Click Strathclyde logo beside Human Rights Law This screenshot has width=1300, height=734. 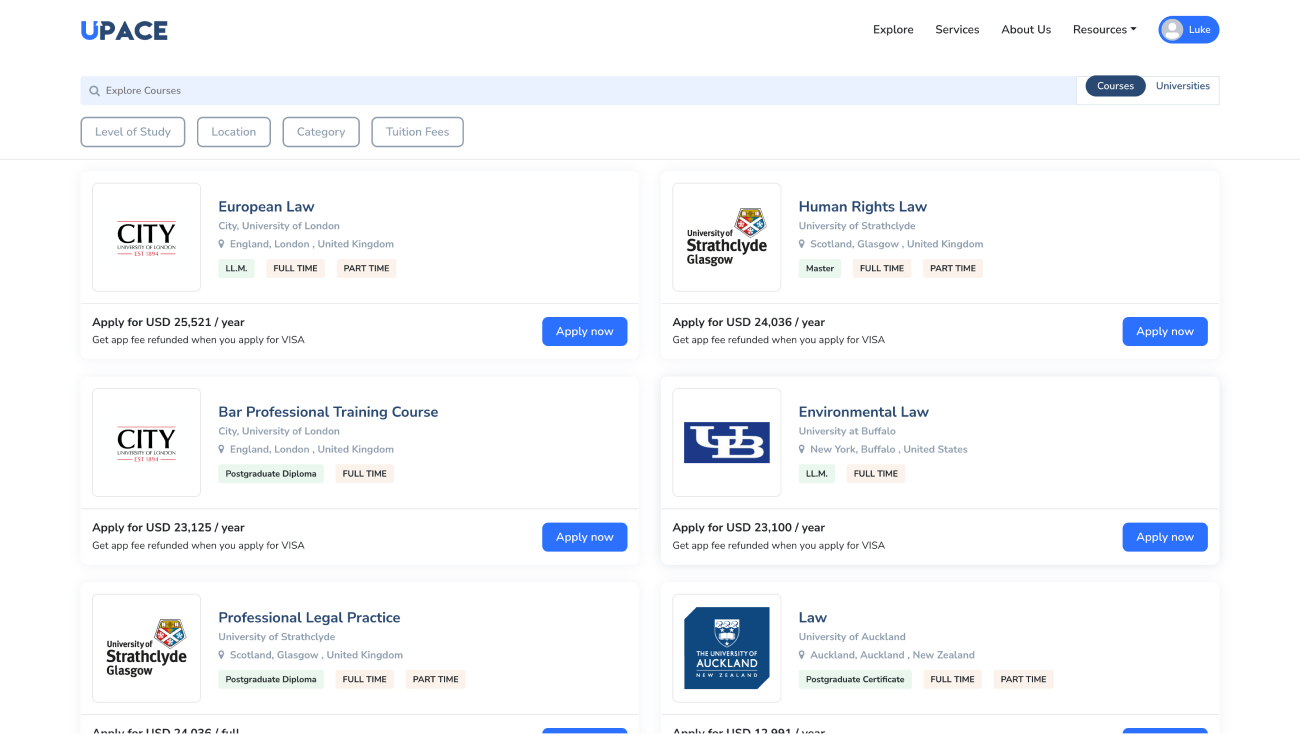point(726,237)
